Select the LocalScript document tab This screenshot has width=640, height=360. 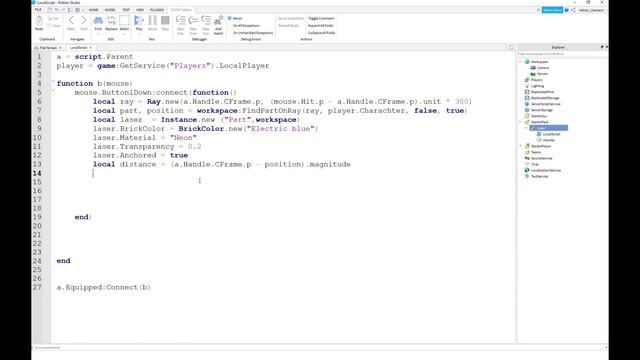(x=78, y=48)
